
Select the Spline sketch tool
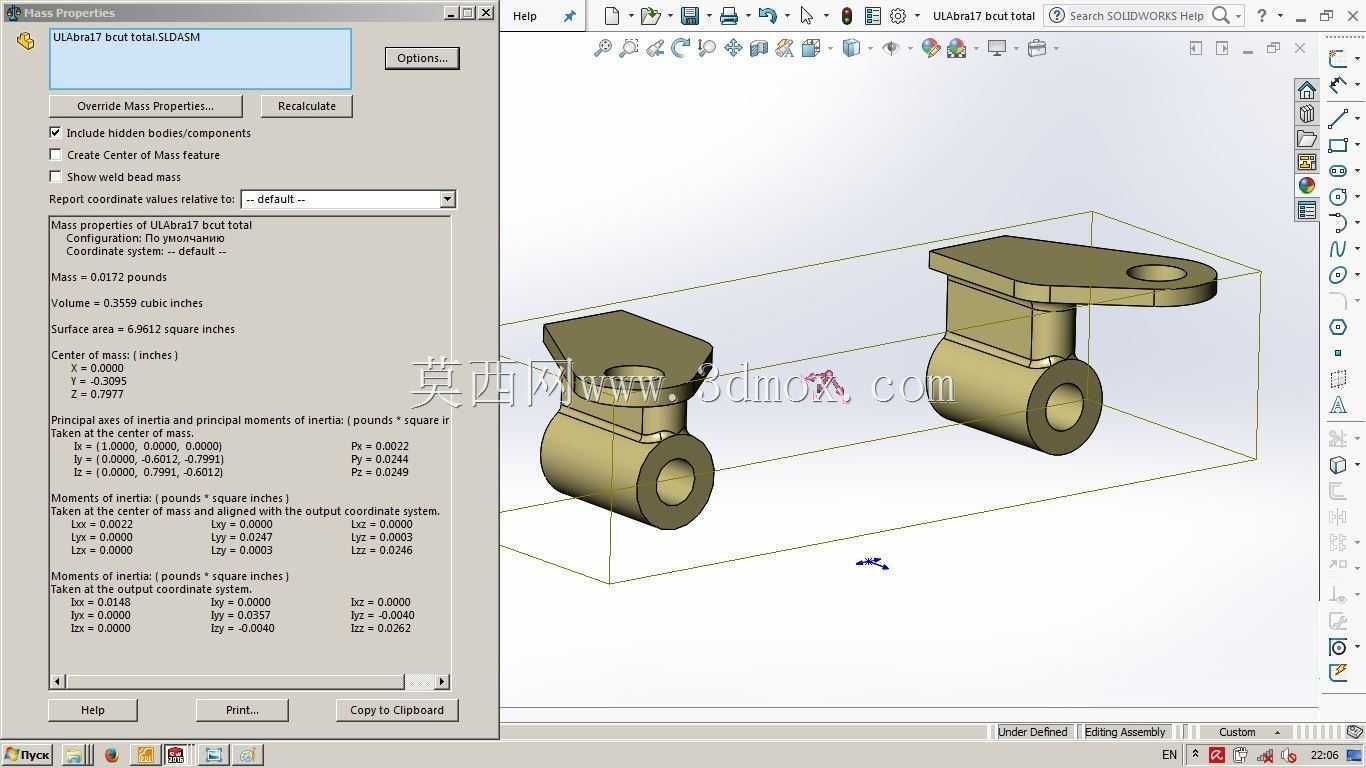click(1338, 249)
